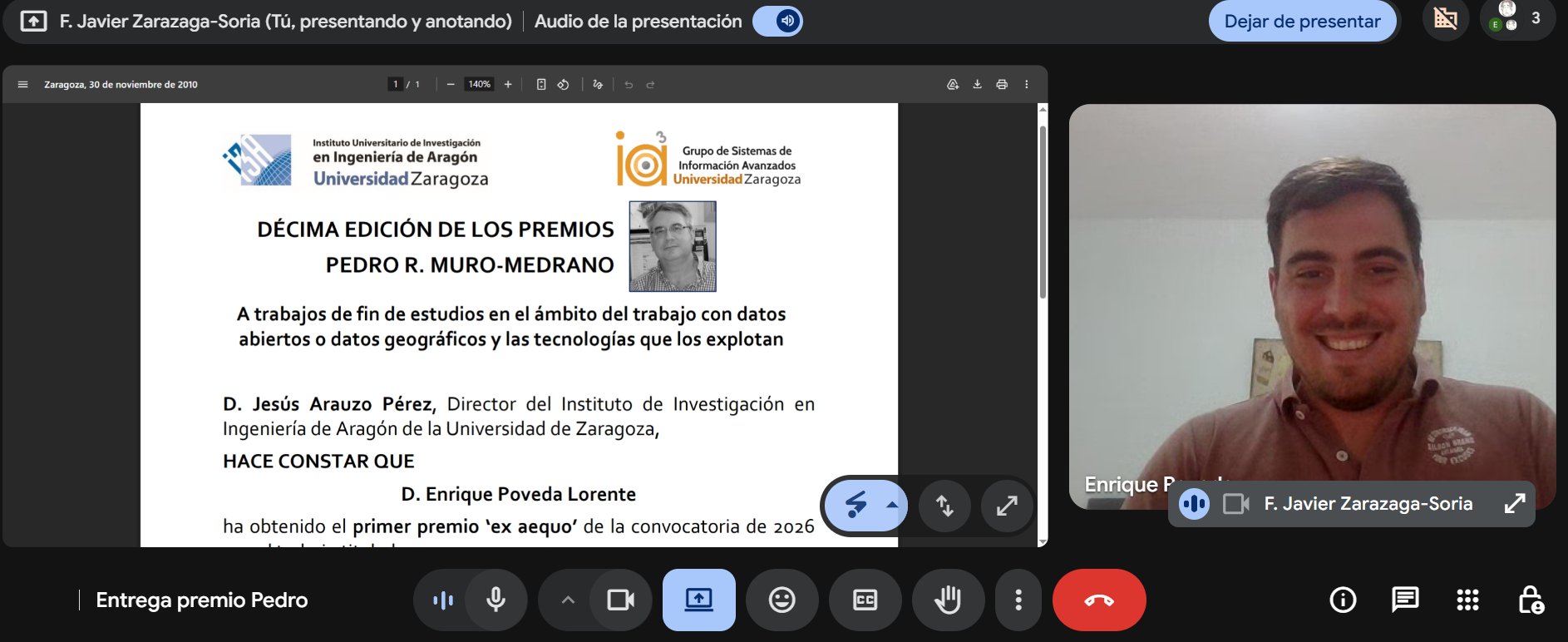Click the meeting title Entrega premio Pedro
Image resolution: width=1568 pixels, height=642 pixels.
(x=202, y=600)
